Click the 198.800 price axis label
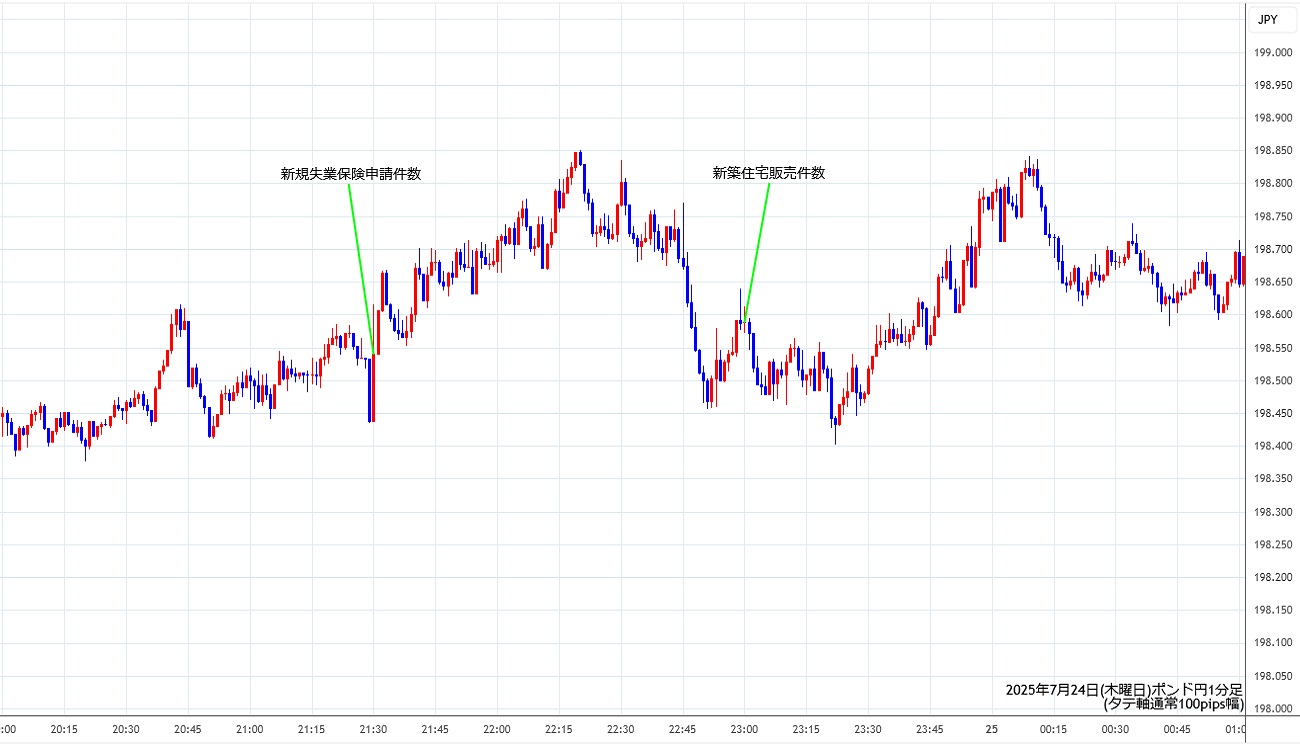The width and height of the screenshot is (1300, 745). [x=1274, y=184]
